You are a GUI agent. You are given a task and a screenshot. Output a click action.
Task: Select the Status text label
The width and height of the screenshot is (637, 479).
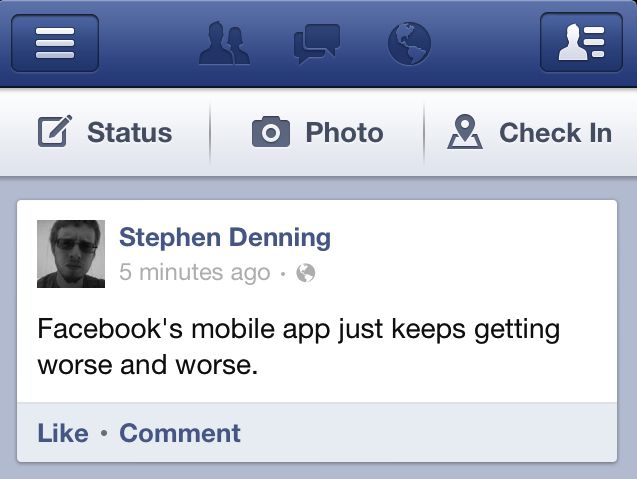[x=130, y=133]
